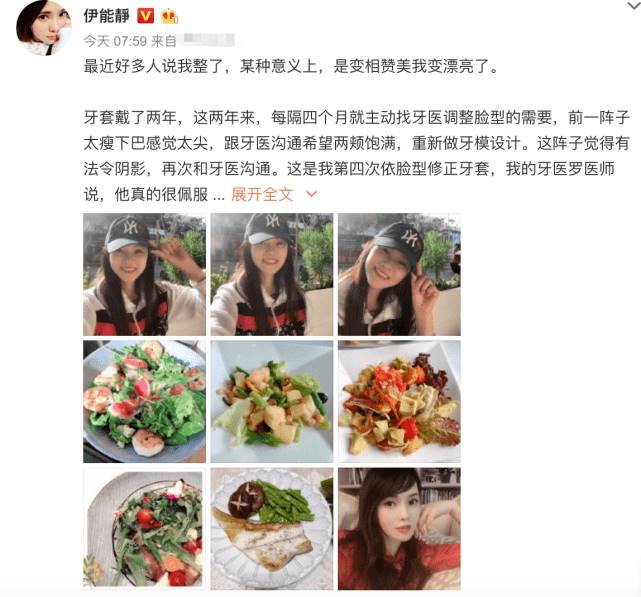
Task: Click the paragraph about 牙套戴了两年
Action: coord(356,156)
